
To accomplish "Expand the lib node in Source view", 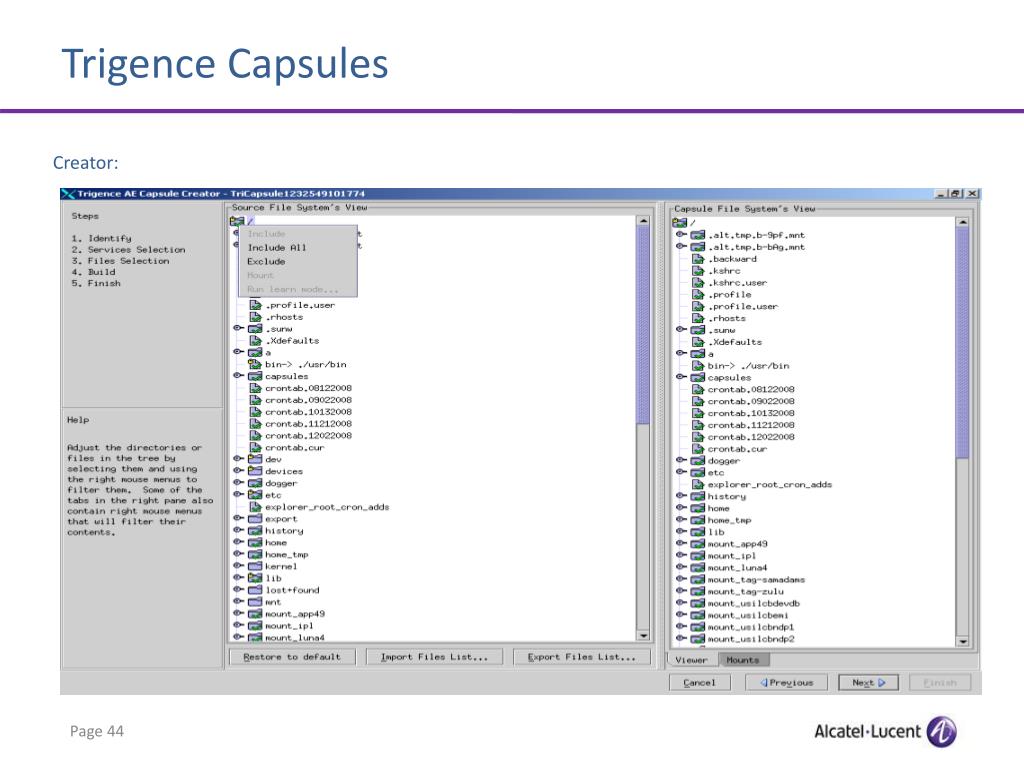I will tap(238, 577).
